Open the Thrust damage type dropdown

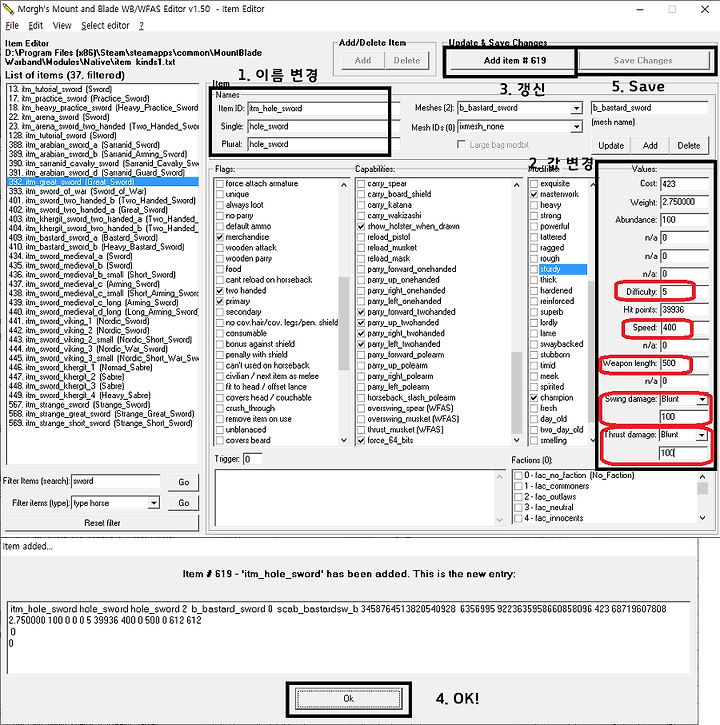pyautogui.click(x=702, y=435)
